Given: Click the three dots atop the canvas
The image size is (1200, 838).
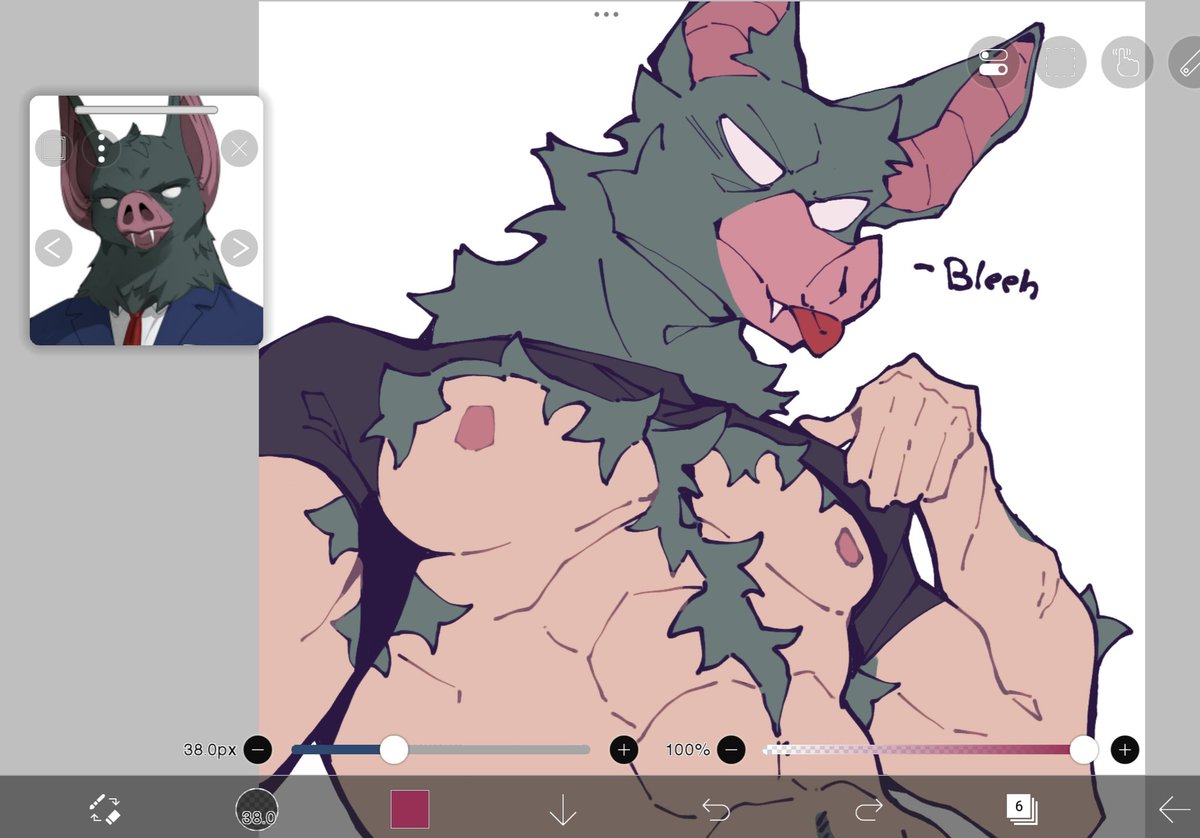Looking at the screenshot, I should pos(606,14).
